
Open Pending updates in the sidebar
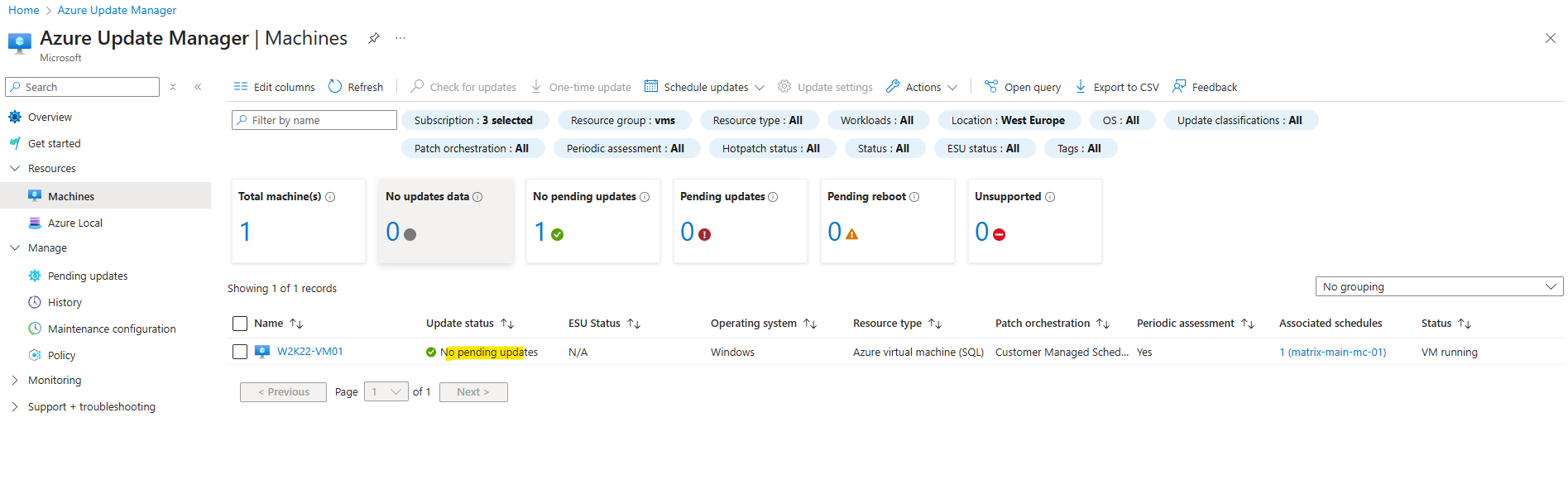coord(88,276)
